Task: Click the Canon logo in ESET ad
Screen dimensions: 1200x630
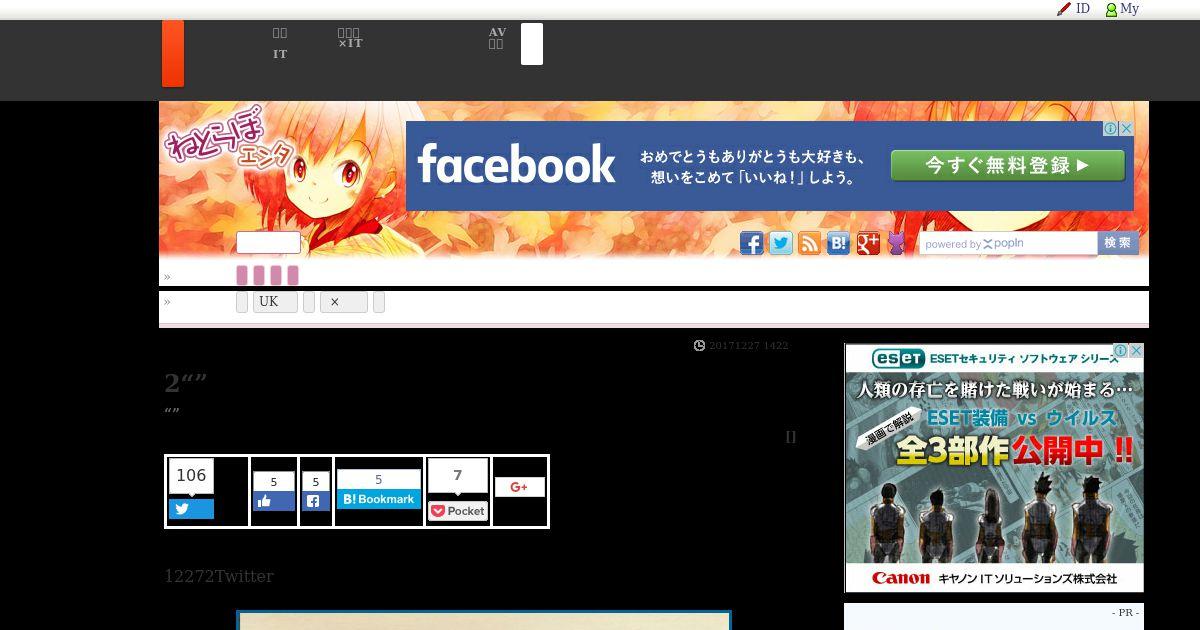Action: [x=901, y=578]
